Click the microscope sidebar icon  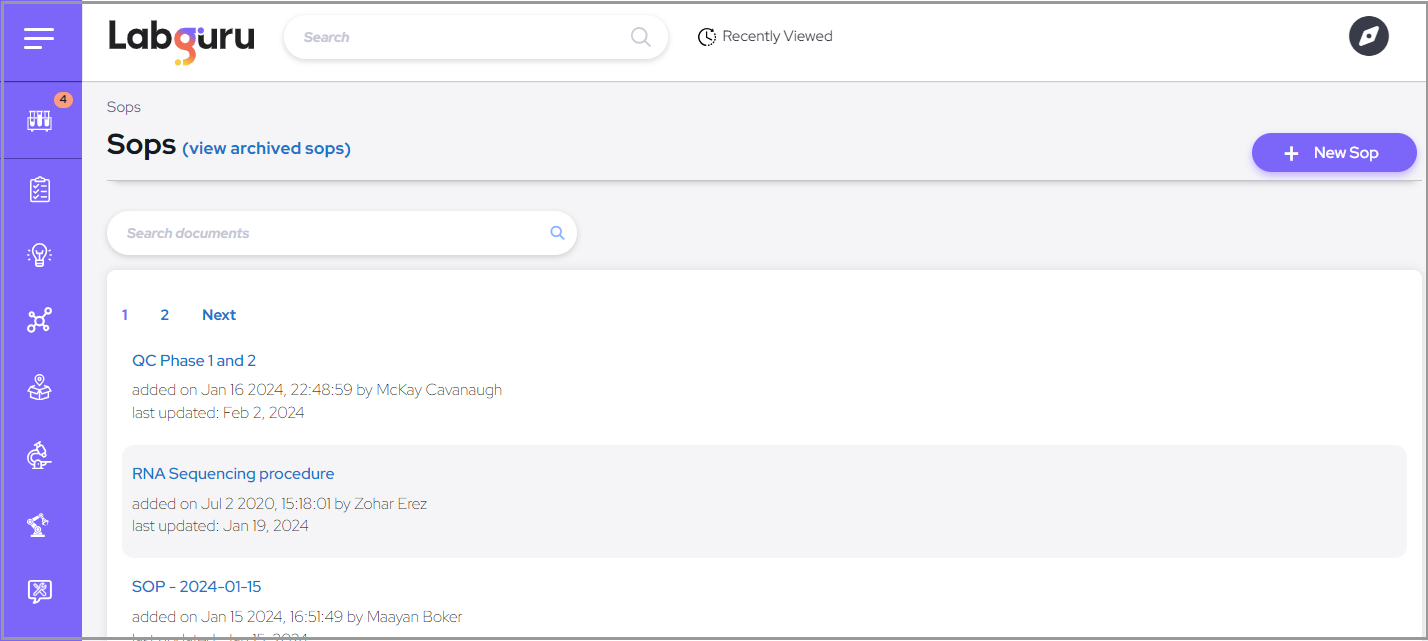tap(40, 456)
